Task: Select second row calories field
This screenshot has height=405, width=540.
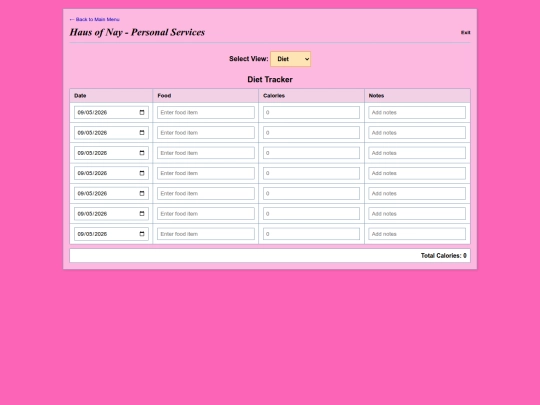Action: tap(311, 133)
